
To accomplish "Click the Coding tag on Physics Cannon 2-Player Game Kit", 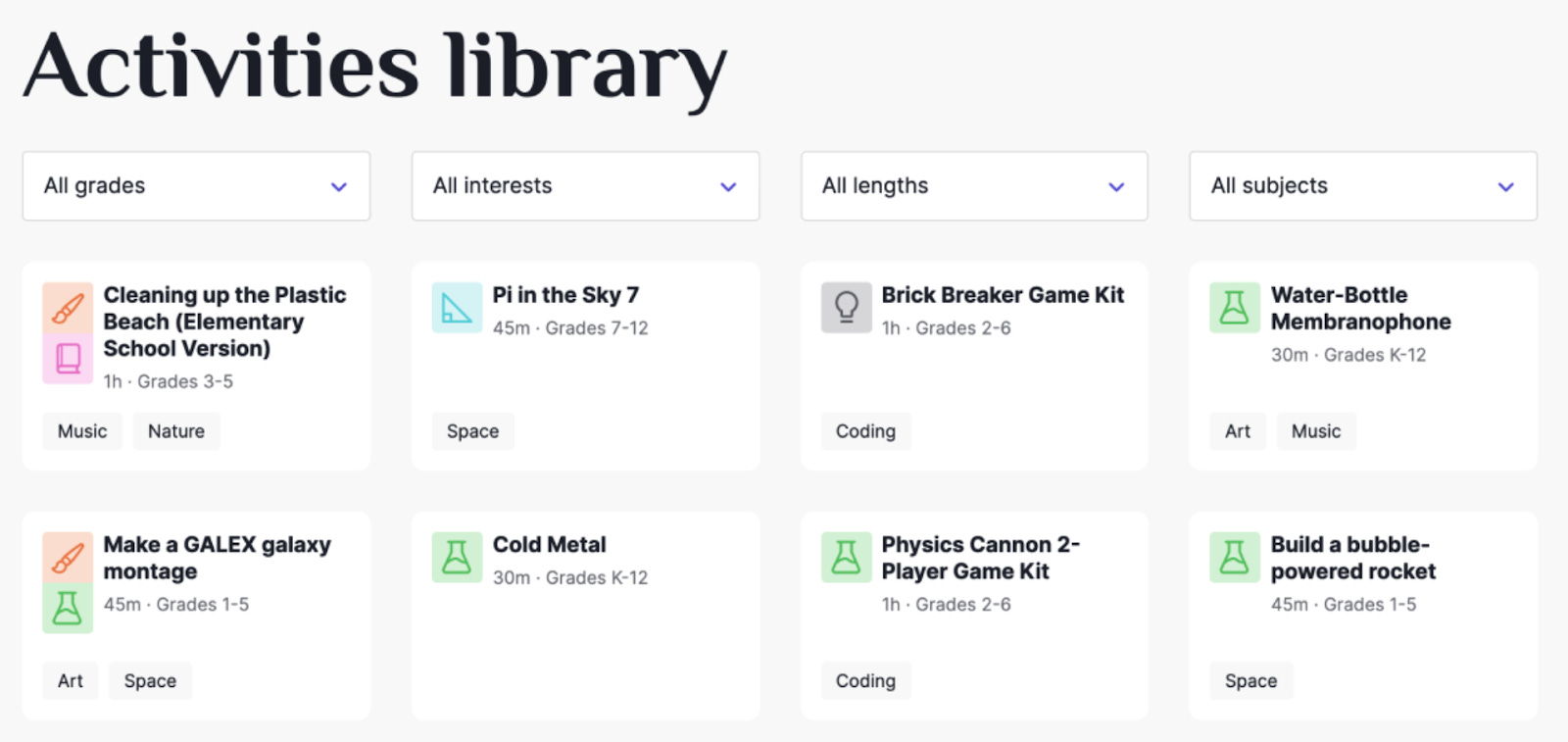I will coord(865,681).
